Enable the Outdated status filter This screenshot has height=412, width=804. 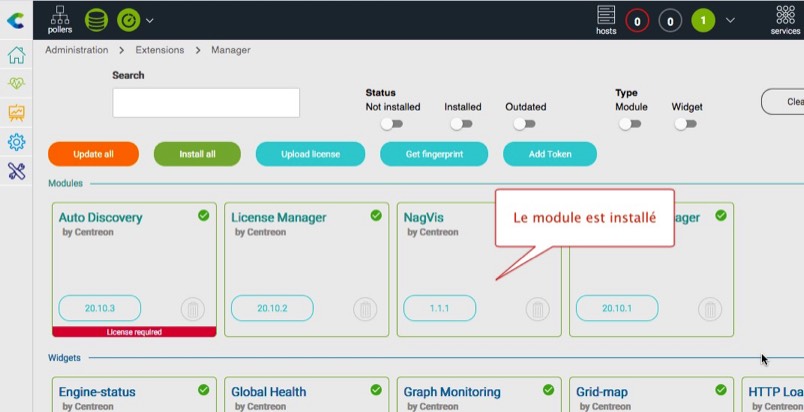pyautogui.click(x=524, y=124)
